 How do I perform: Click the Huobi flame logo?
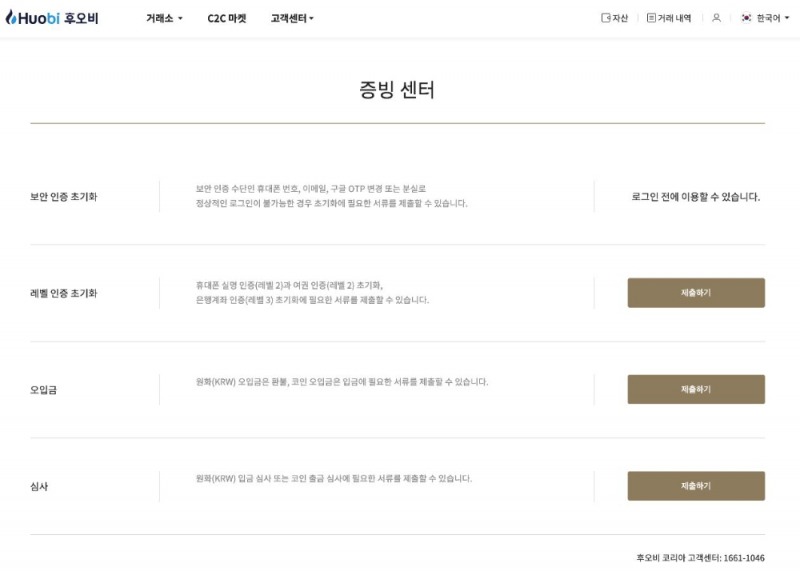pos(10,18)
